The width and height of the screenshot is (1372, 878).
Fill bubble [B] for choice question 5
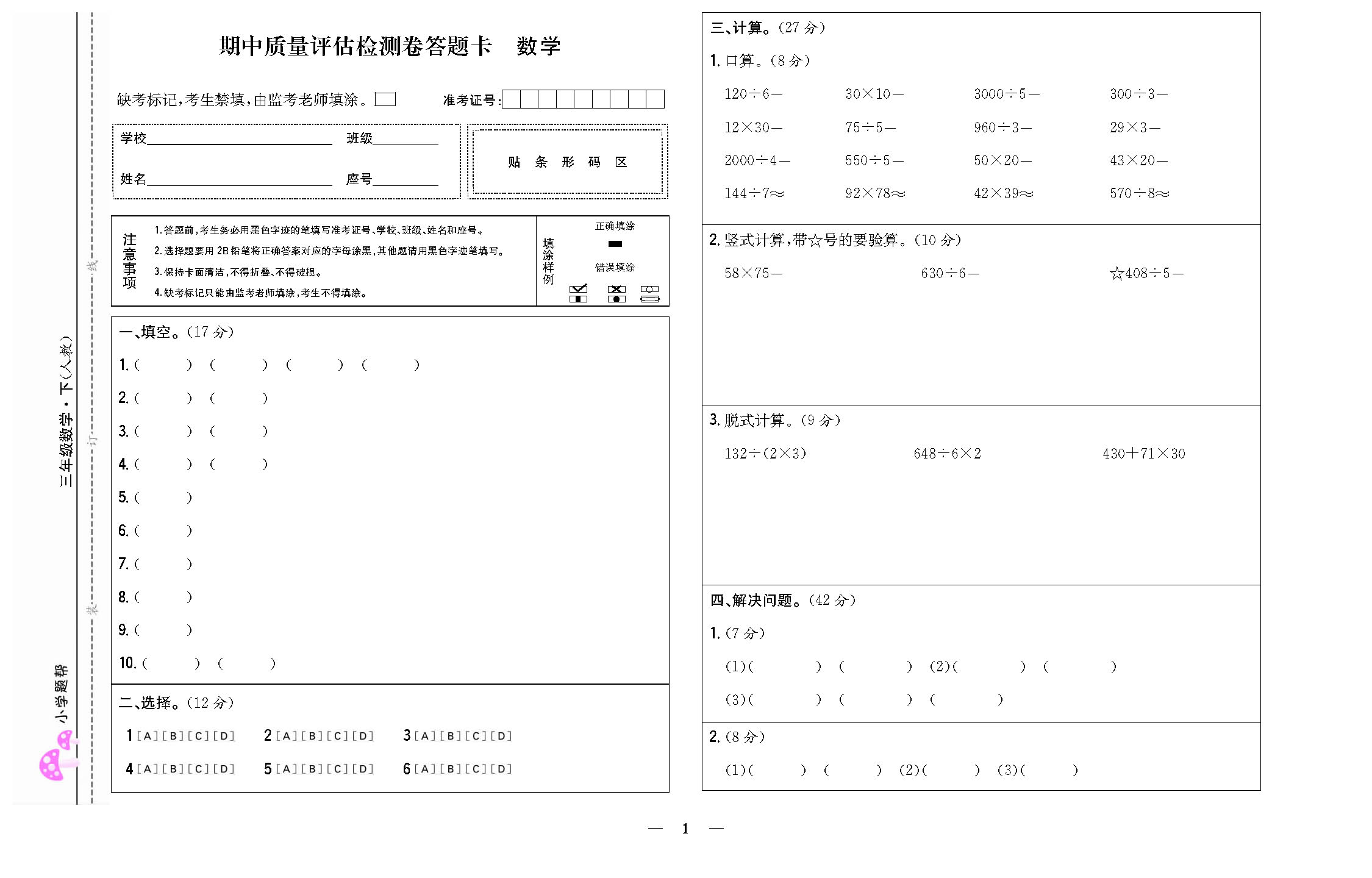(312, 769)
